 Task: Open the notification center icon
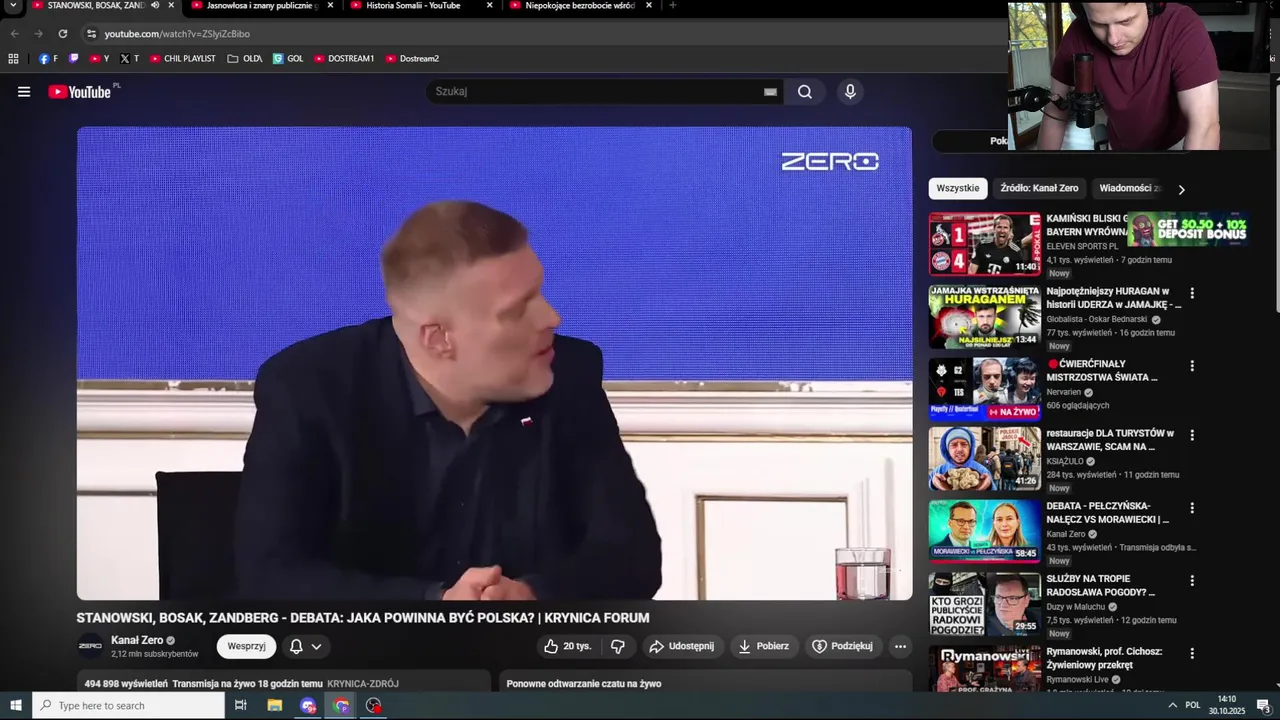1263,705
